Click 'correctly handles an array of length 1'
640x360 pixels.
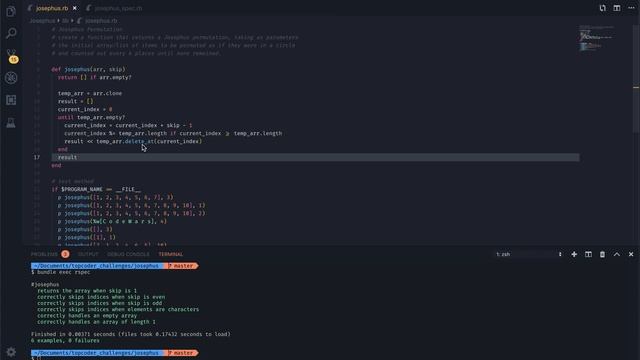pos(96,322)
